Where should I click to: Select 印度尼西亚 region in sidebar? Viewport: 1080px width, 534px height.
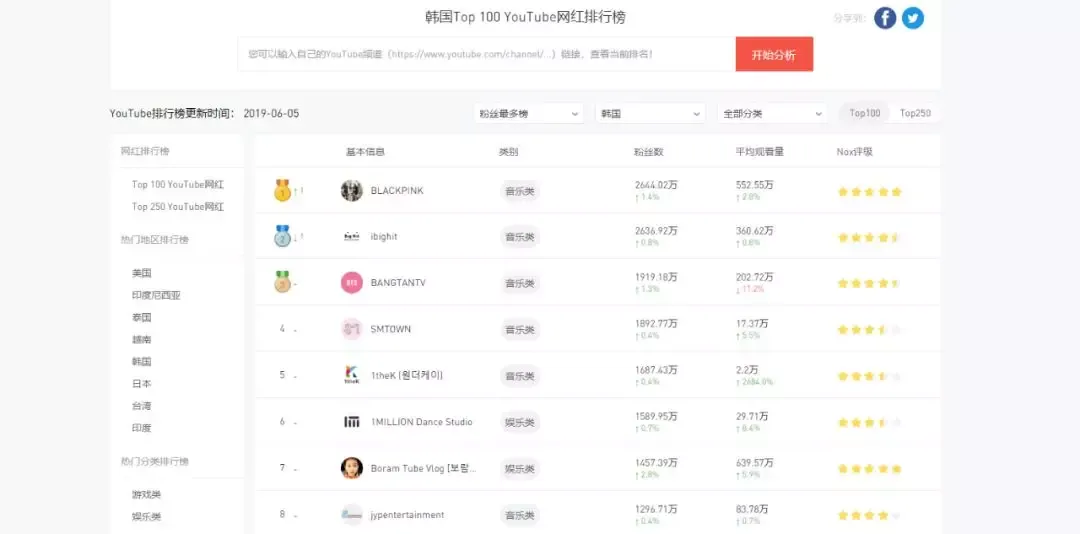[156, 295]
